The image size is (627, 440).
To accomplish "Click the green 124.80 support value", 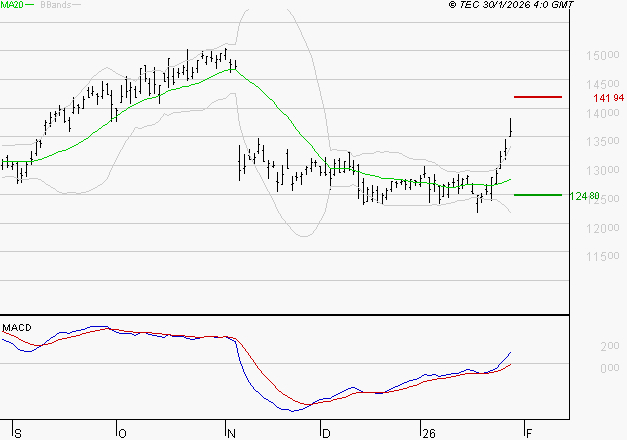I will click(584, 196).
